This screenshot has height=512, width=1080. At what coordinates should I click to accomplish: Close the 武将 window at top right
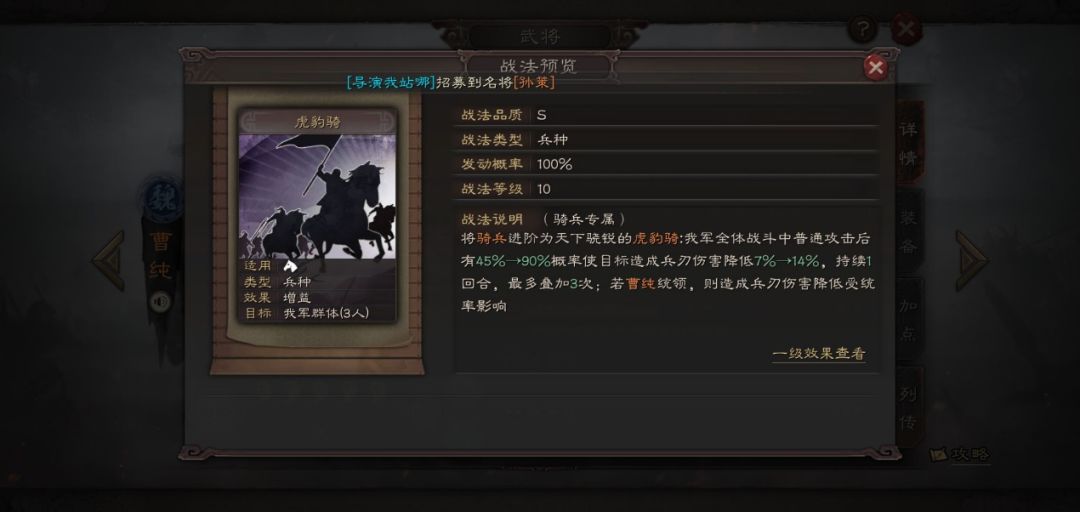coord(906,30)
